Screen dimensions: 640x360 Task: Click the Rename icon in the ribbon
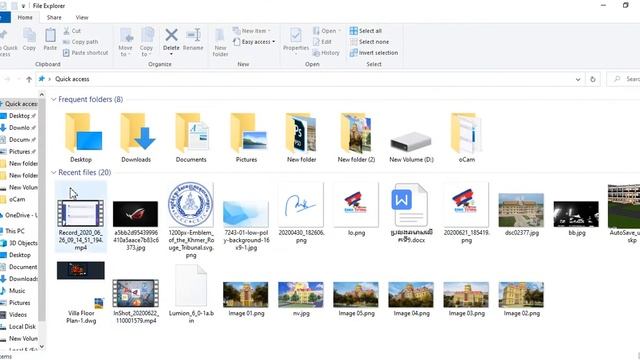coord(193,35)
